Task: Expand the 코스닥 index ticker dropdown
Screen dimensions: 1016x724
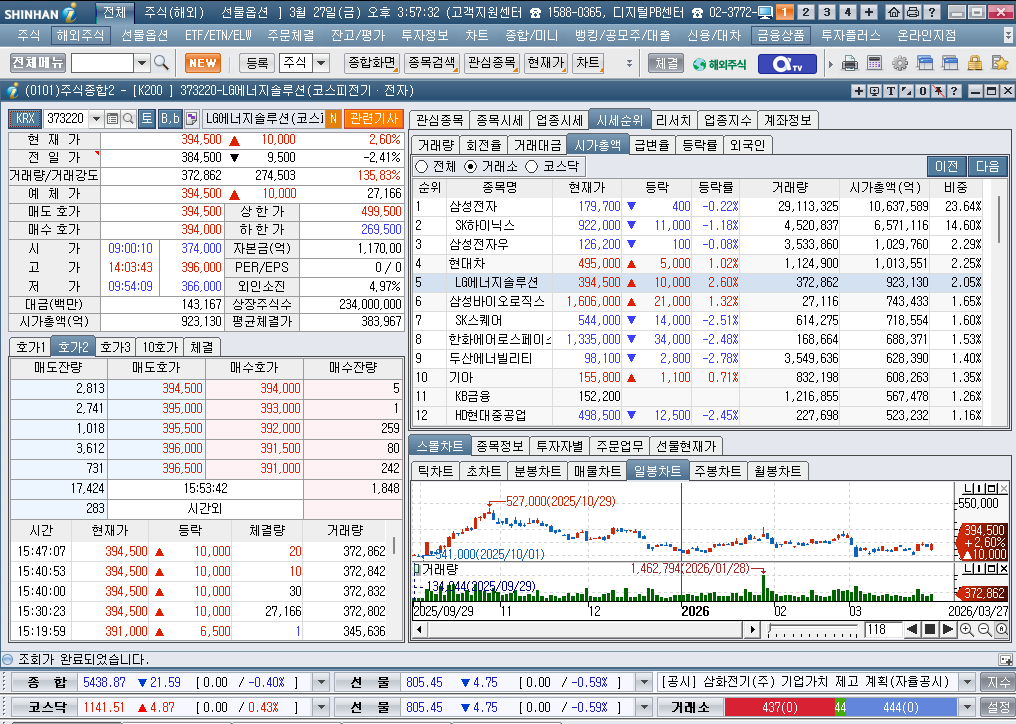Action: (321, 707)
